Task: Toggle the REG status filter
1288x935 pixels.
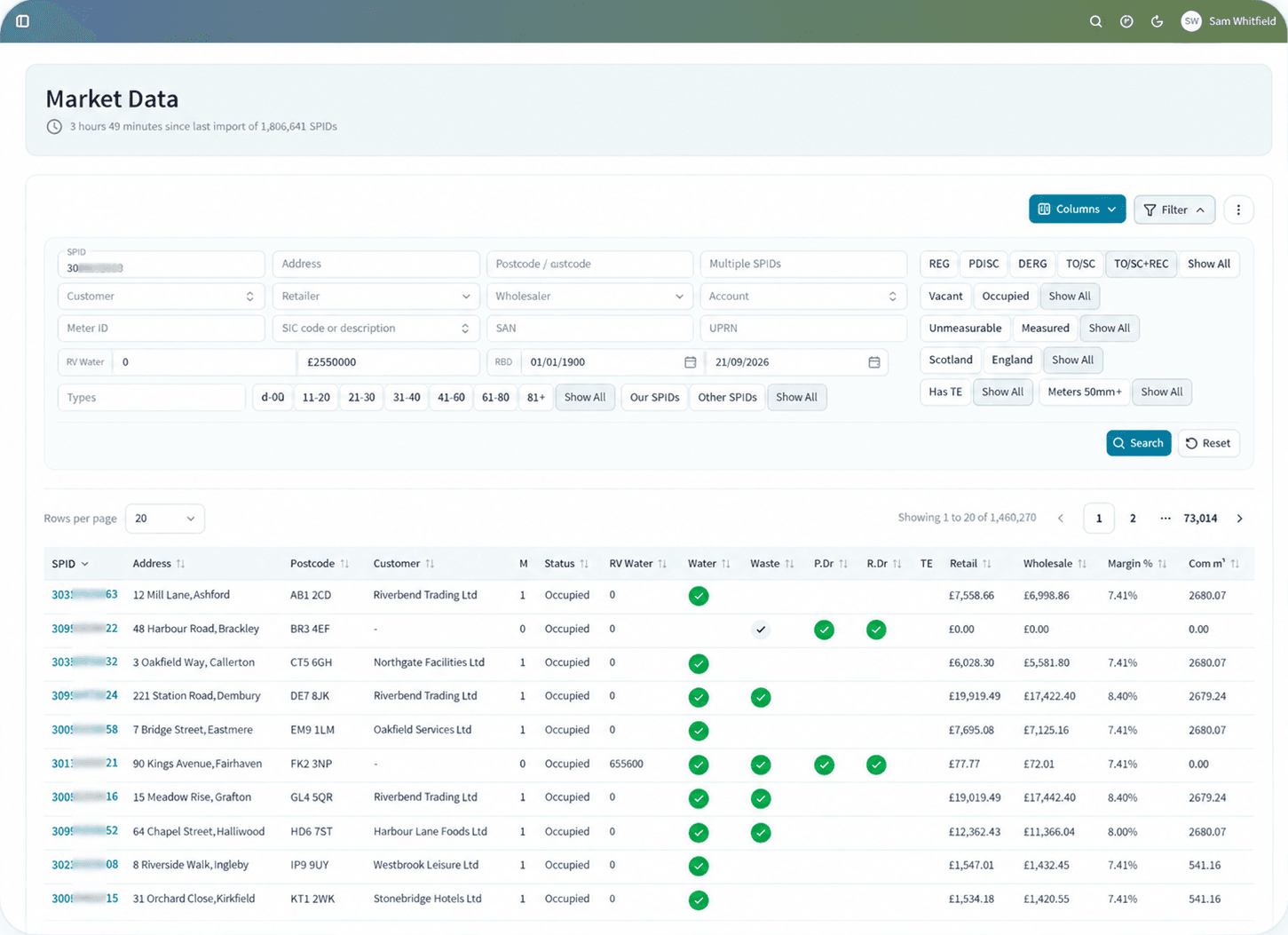Action: click(x=939, y=264)
